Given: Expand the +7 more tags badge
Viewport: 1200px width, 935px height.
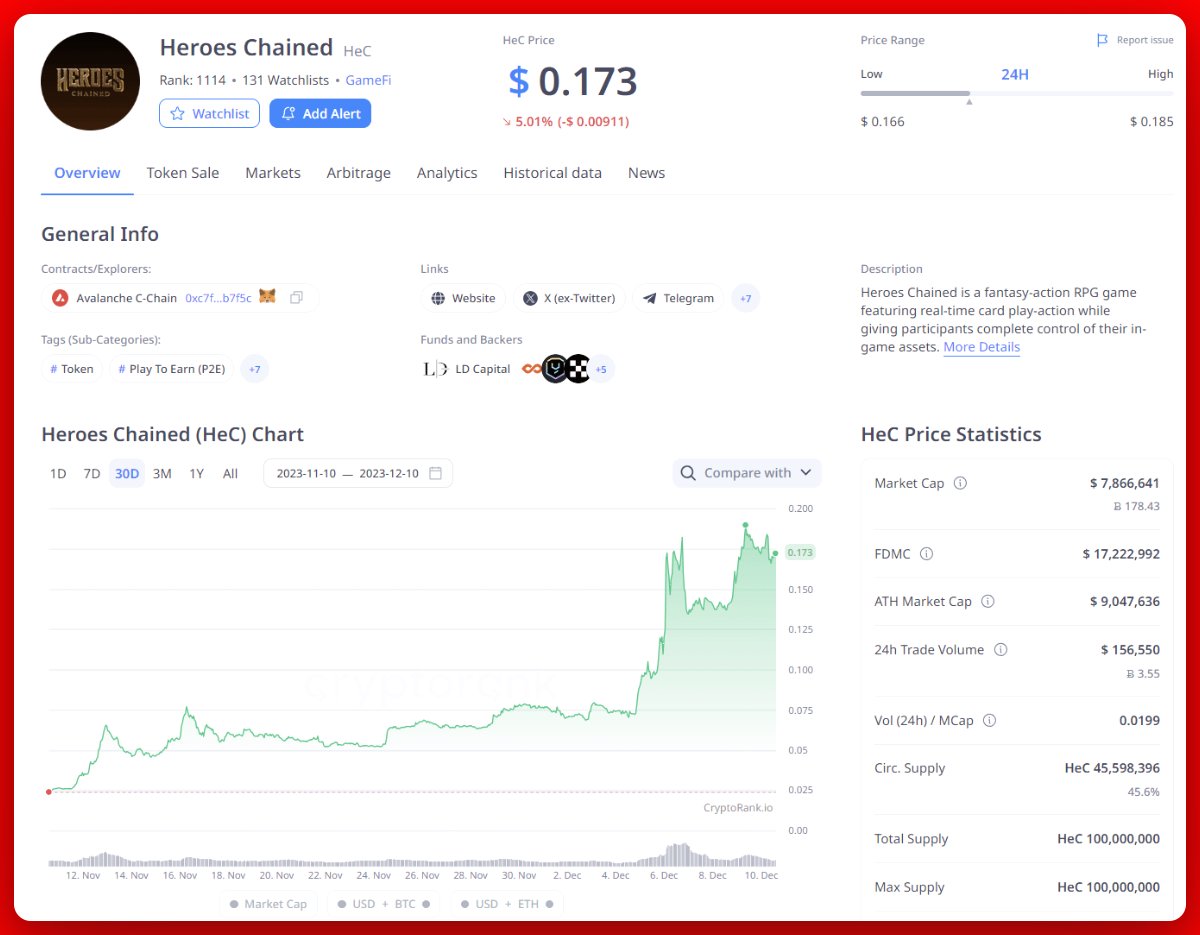Looking at the screenshot, I should point(255,369).
